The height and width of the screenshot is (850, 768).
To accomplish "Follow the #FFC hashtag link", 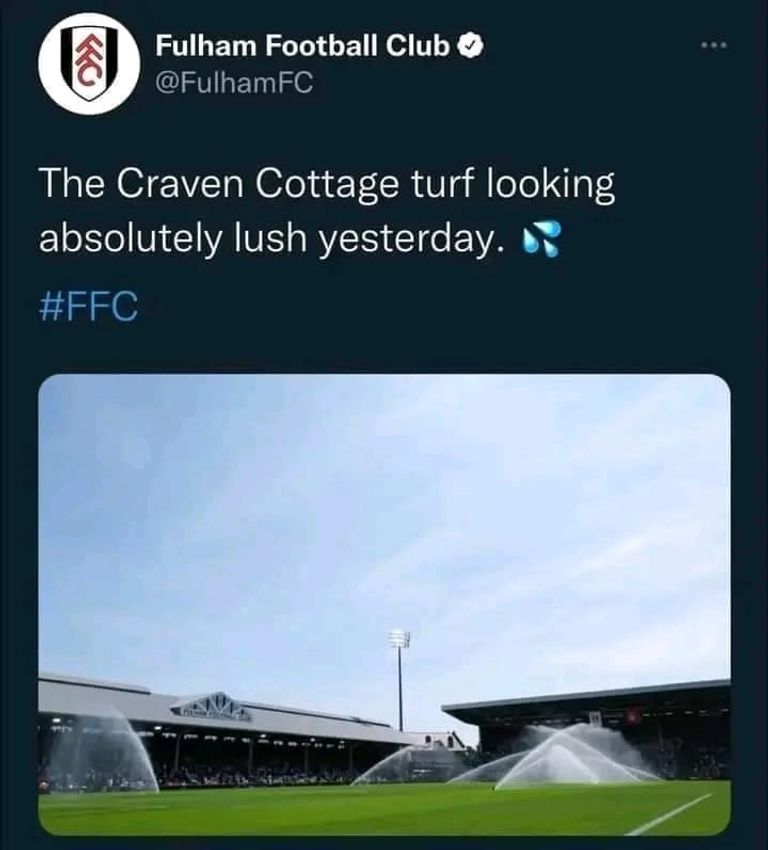I will 88,307.
